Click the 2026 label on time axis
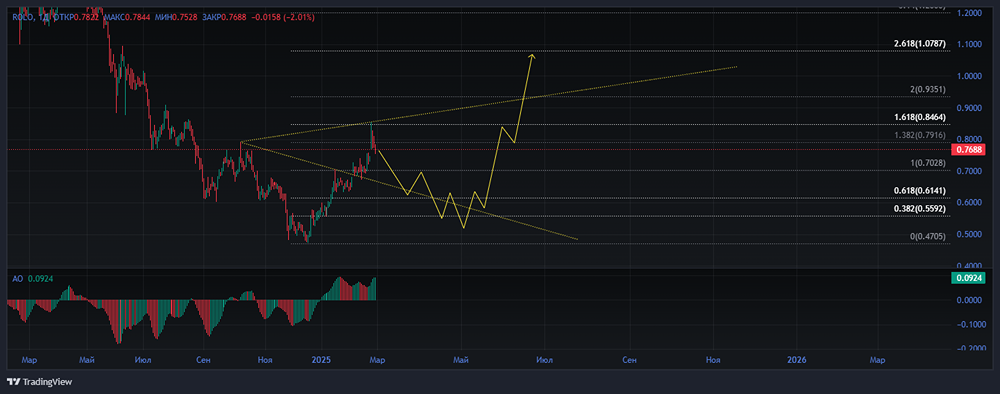The height and width of the screenshot is (394, 1000). point(797,360)
